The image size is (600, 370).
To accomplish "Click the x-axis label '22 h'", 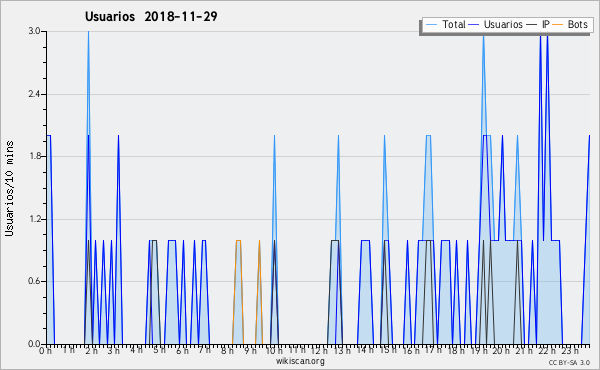I will coord(547,351).
